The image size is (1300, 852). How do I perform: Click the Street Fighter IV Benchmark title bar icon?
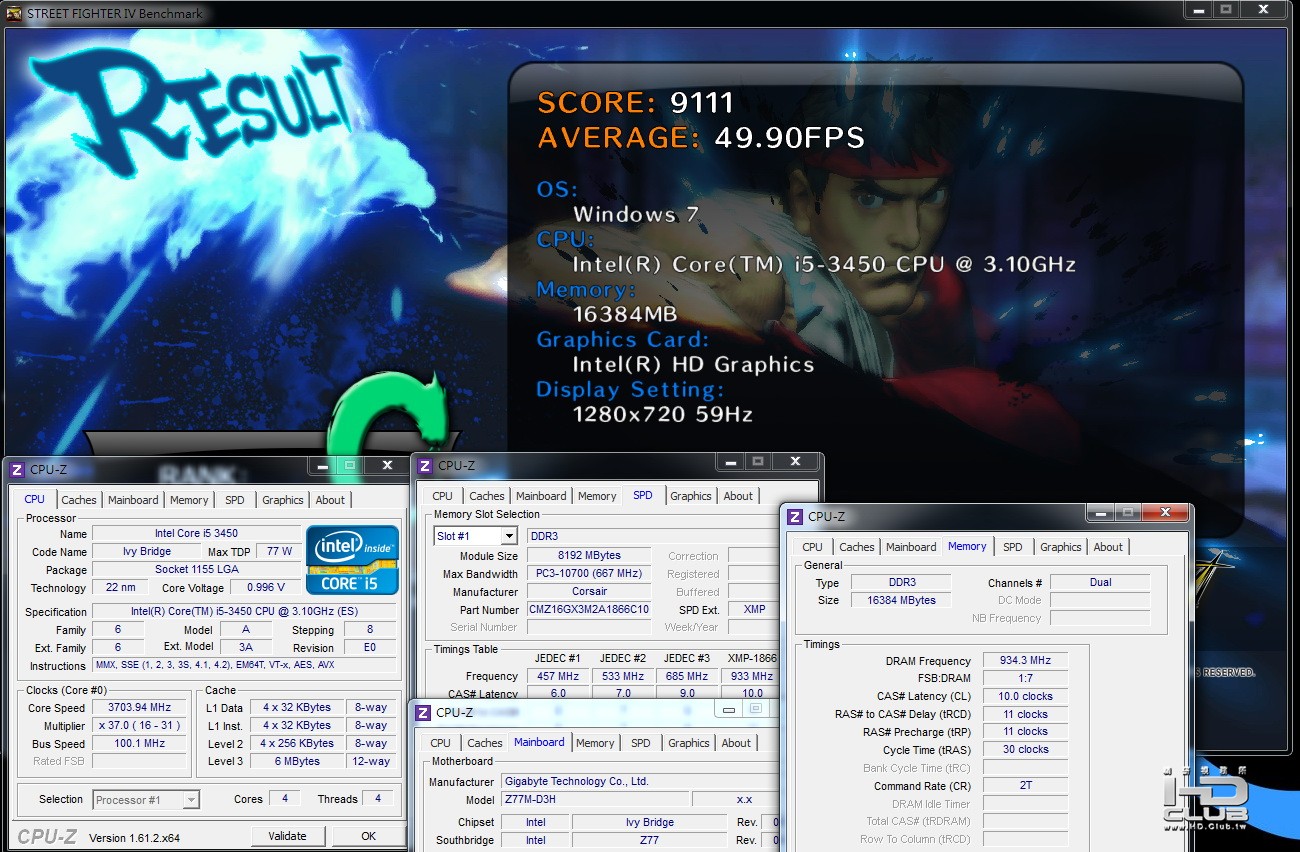tap(13, 13)
